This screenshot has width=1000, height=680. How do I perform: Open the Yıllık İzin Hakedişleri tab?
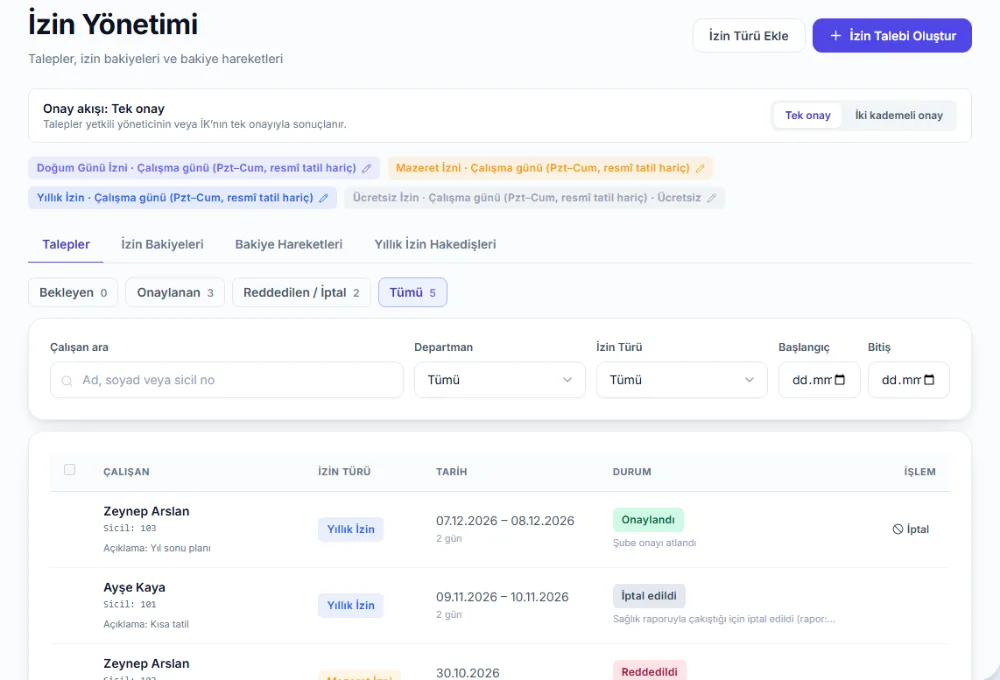click(x=435, y=244)
